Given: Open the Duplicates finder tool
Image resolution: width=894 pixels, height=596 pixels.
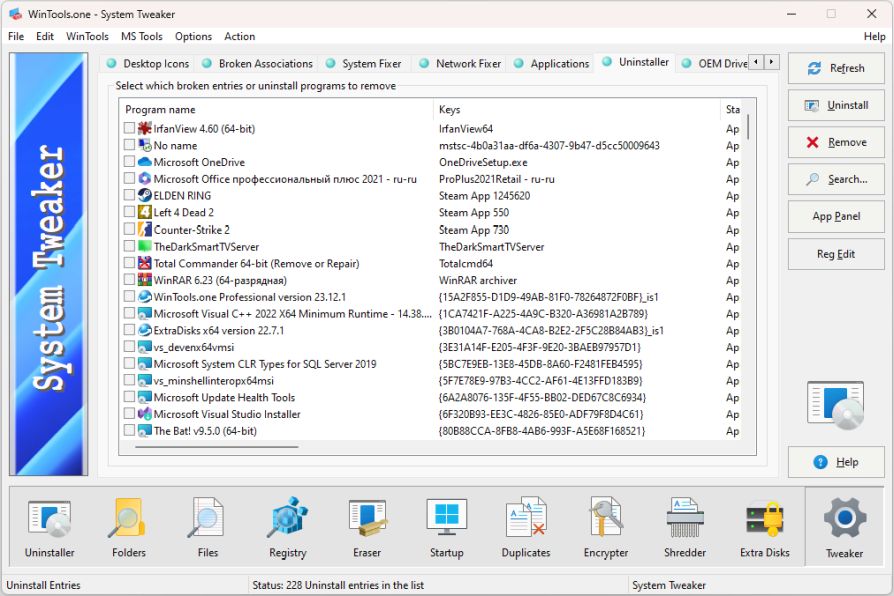Looking at the screenshot, I should point(526,528).
